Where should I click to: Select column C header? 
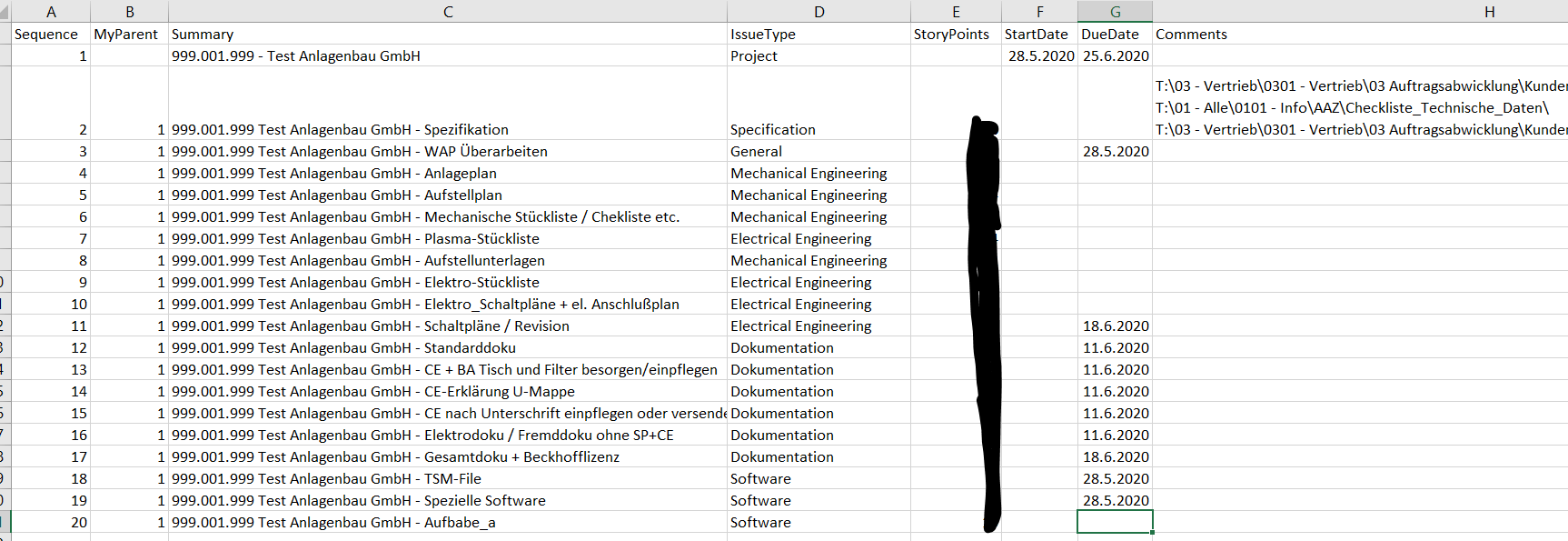[x=448, y=12]
